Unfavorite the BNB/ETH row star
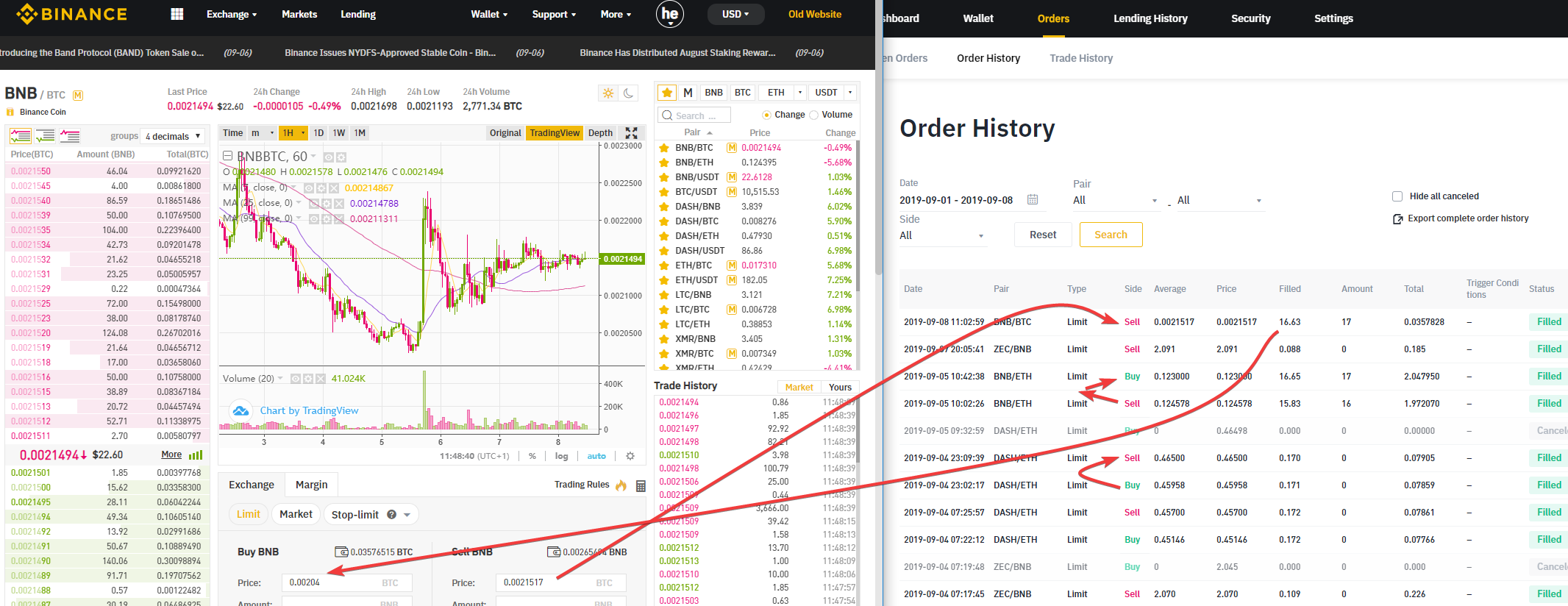The height and width of the screenshot is (606, 1568). (664, 163)
